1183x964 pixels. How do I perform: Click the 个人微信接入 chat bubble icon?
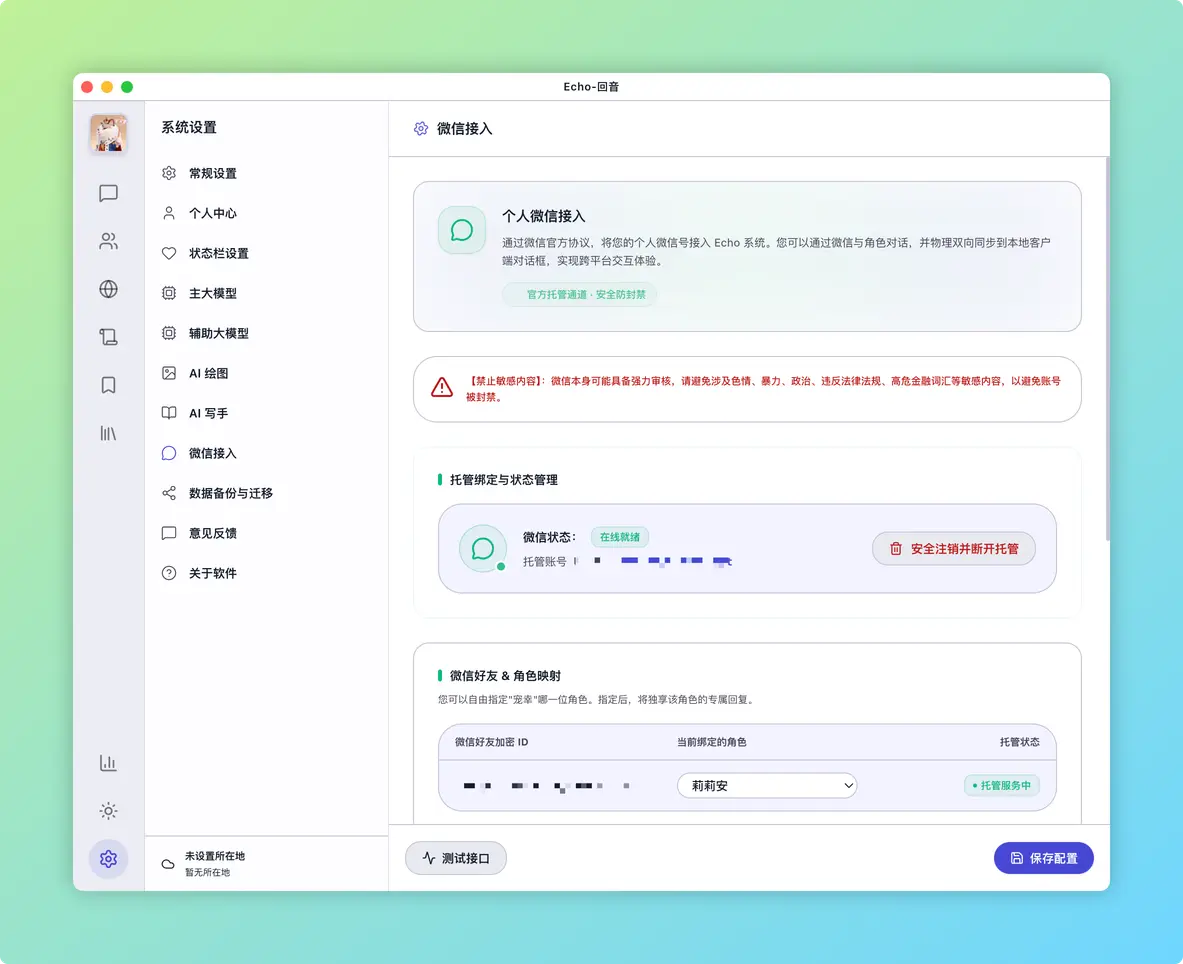[x=462, y=230]
